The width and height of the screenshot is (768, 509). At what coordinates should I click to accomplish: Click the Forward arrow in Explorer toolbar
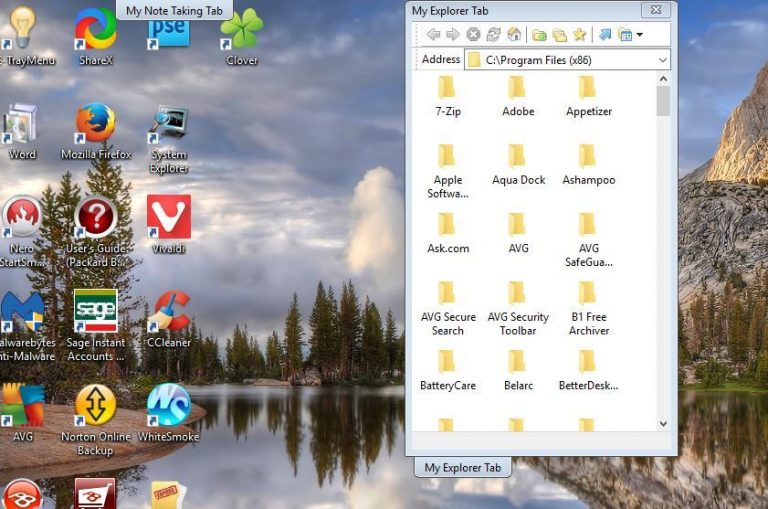pos(453,34)
